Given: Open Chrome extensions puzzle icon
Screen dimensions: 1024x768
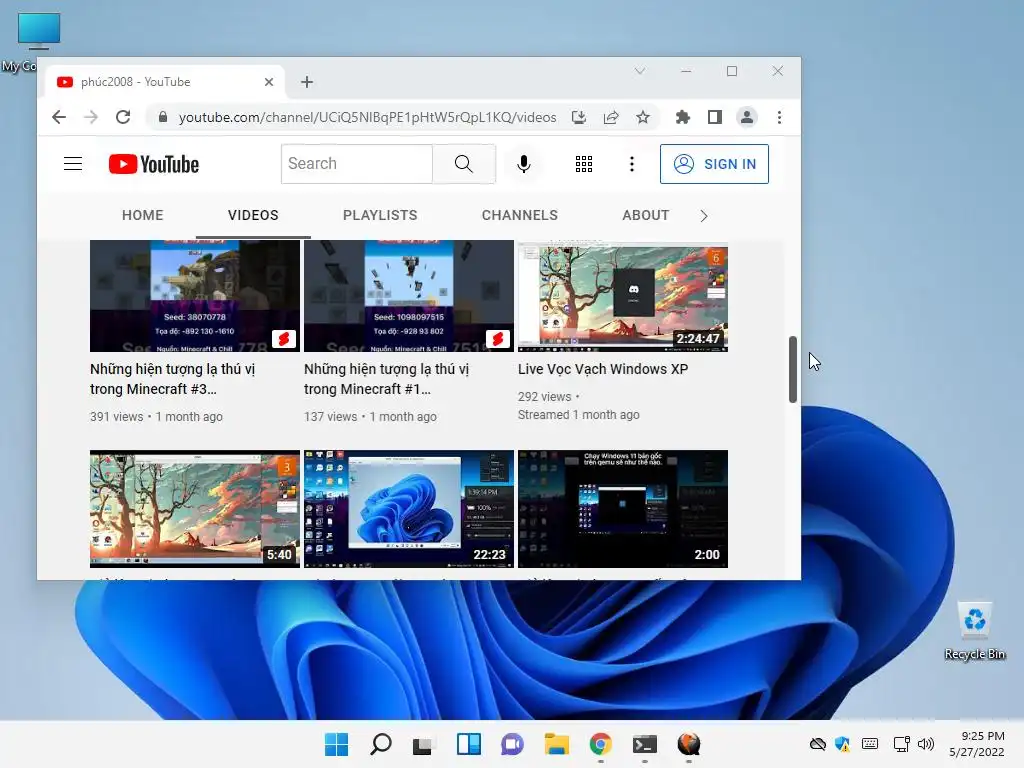Looking at the screenshot, I should point(682,117).
